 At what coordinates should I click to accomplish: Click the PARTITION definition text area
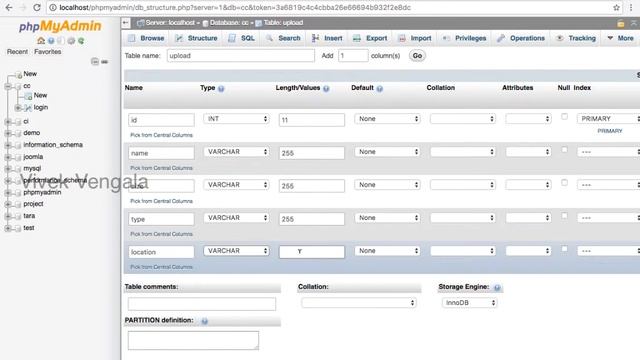[193, 340]
